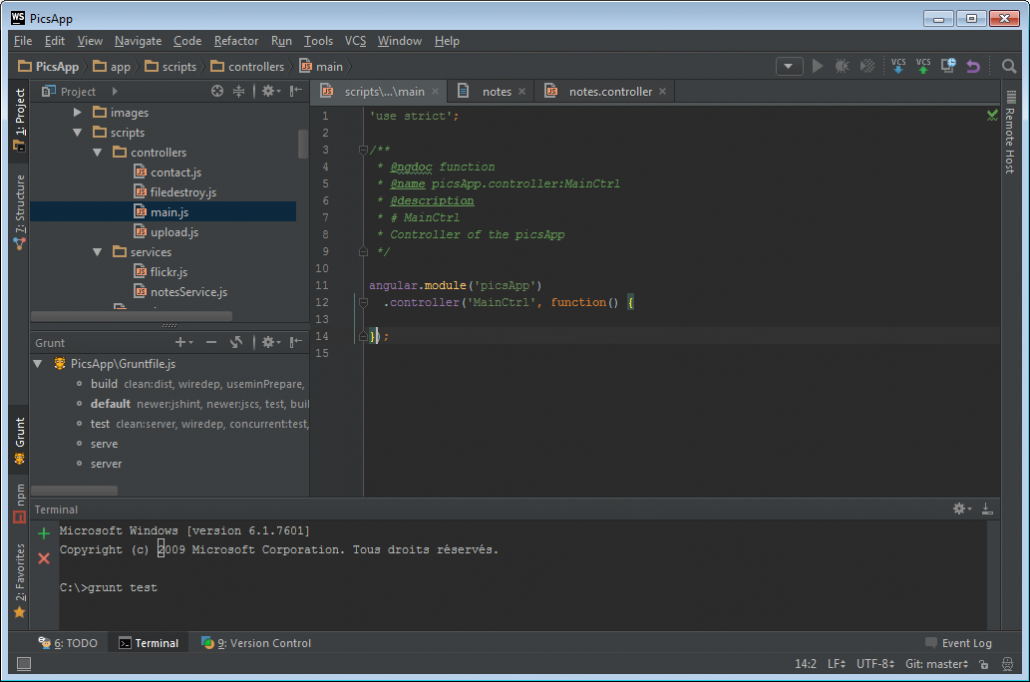Viewport: 1030px width, 682px height.
Task: Open the Refactor menu
Action: click(236, 41)
